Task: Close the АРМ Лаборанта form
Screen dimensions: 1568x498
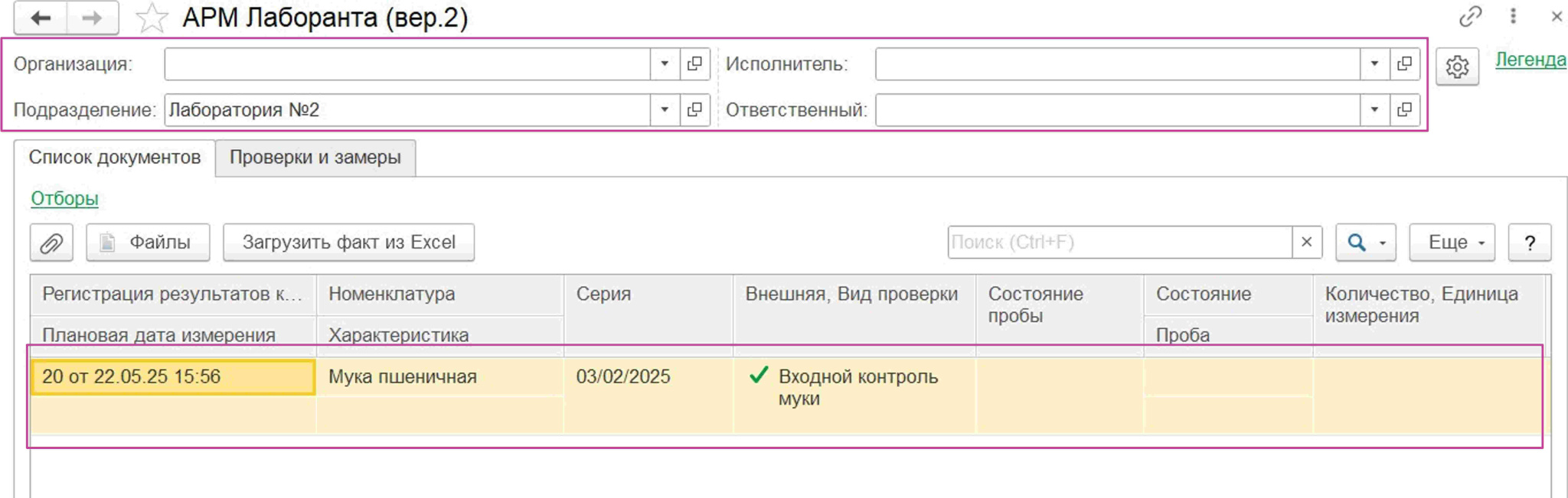Action: 1557,16
